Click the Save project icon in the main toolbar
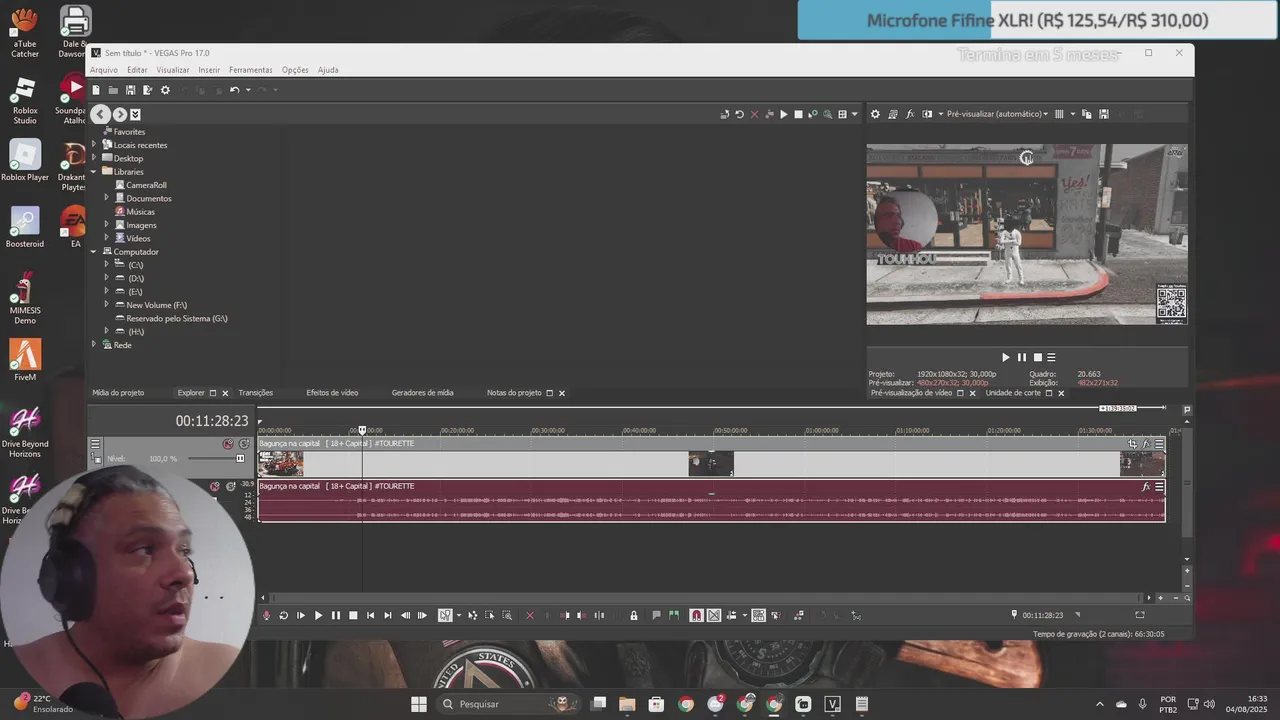The height and width of the screenshot is (720, 1280). coord(130,90)
